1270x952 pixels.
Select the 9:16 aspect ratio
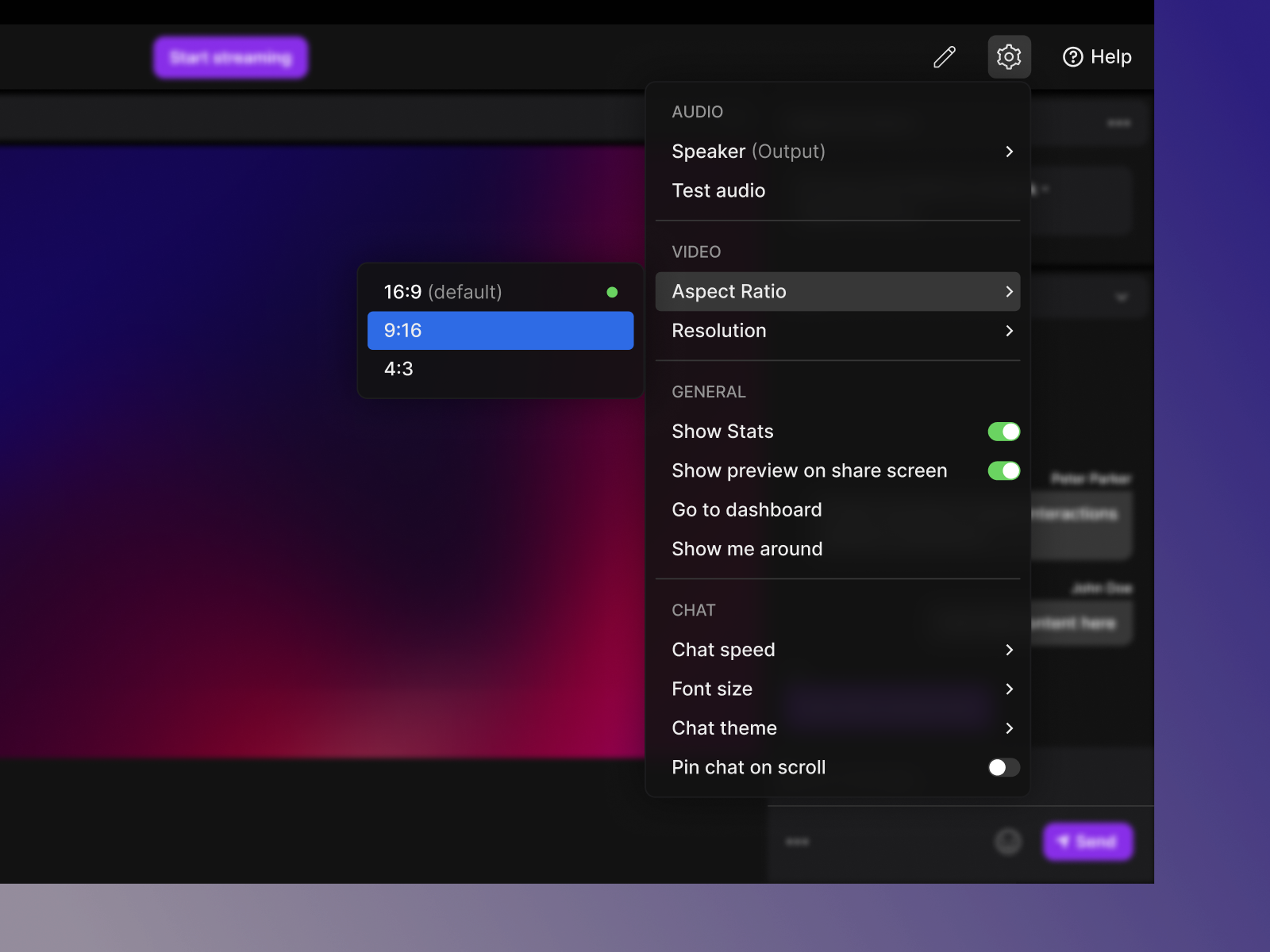click(x=500, y=331)
